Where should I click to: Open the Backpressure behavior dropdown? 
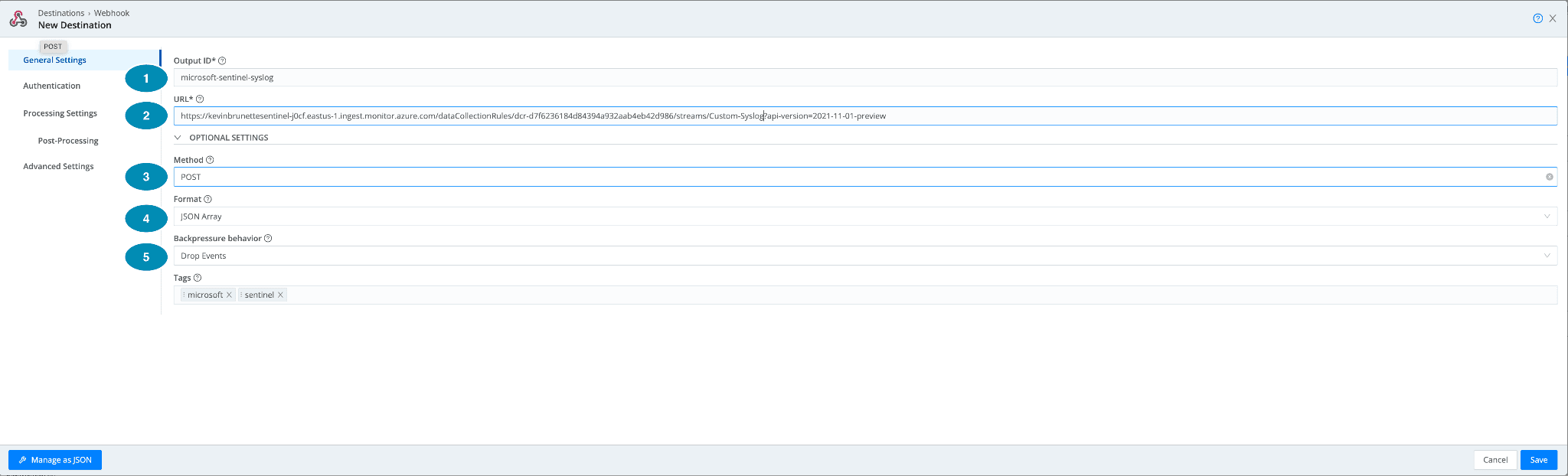pos(864,256)
